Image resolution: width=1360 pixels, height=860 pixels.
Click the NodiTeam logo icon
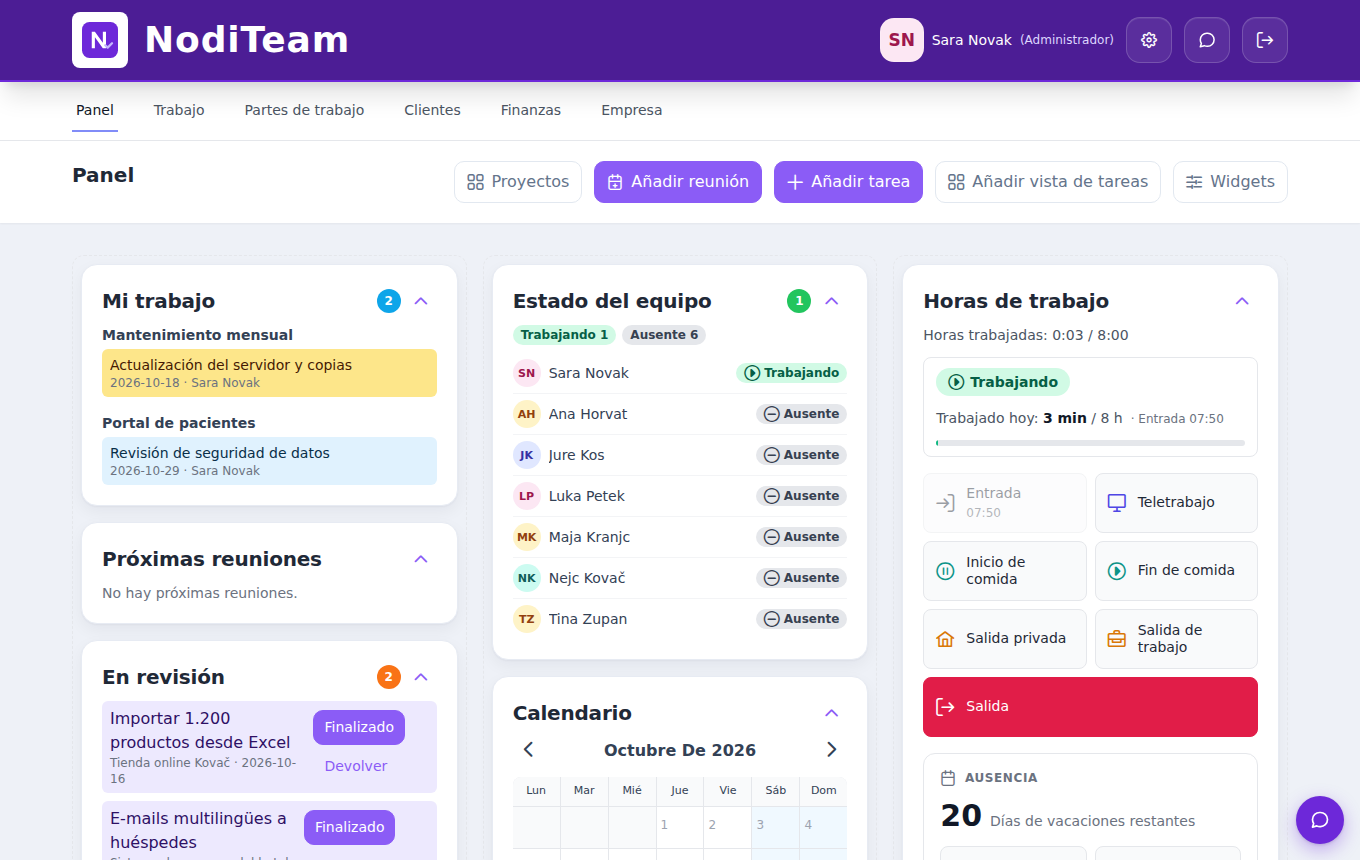[100, 40]
